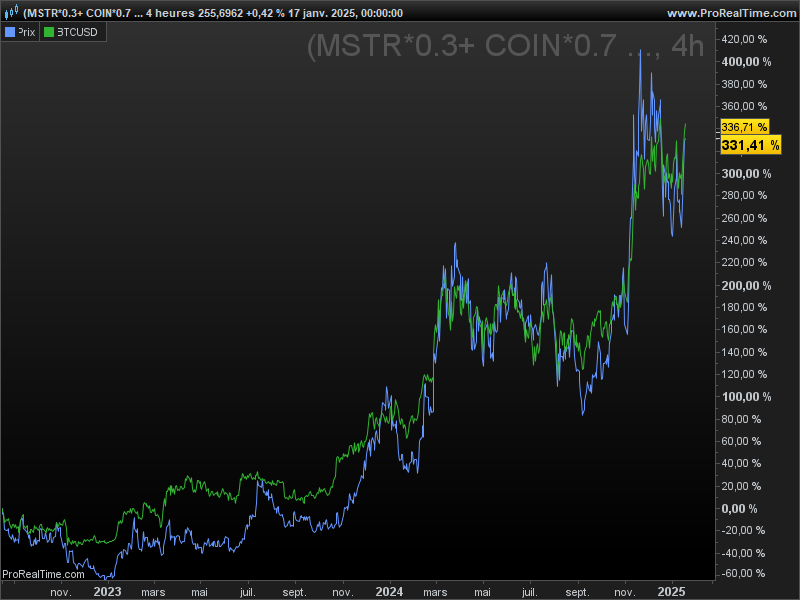800x600 pixels.
Task: Click the -40,00 % axis label
Action: 743,553
